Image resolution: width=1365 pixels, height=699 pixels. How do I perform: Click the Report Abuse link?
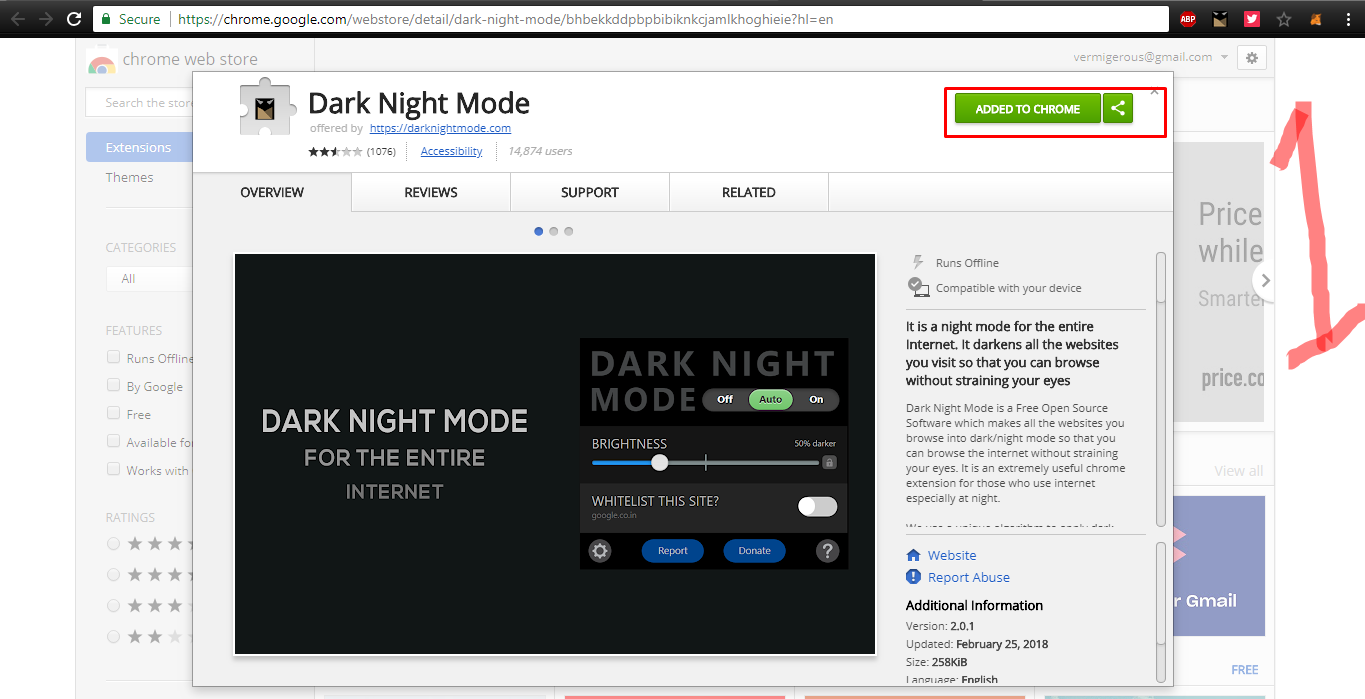point(969,577)
